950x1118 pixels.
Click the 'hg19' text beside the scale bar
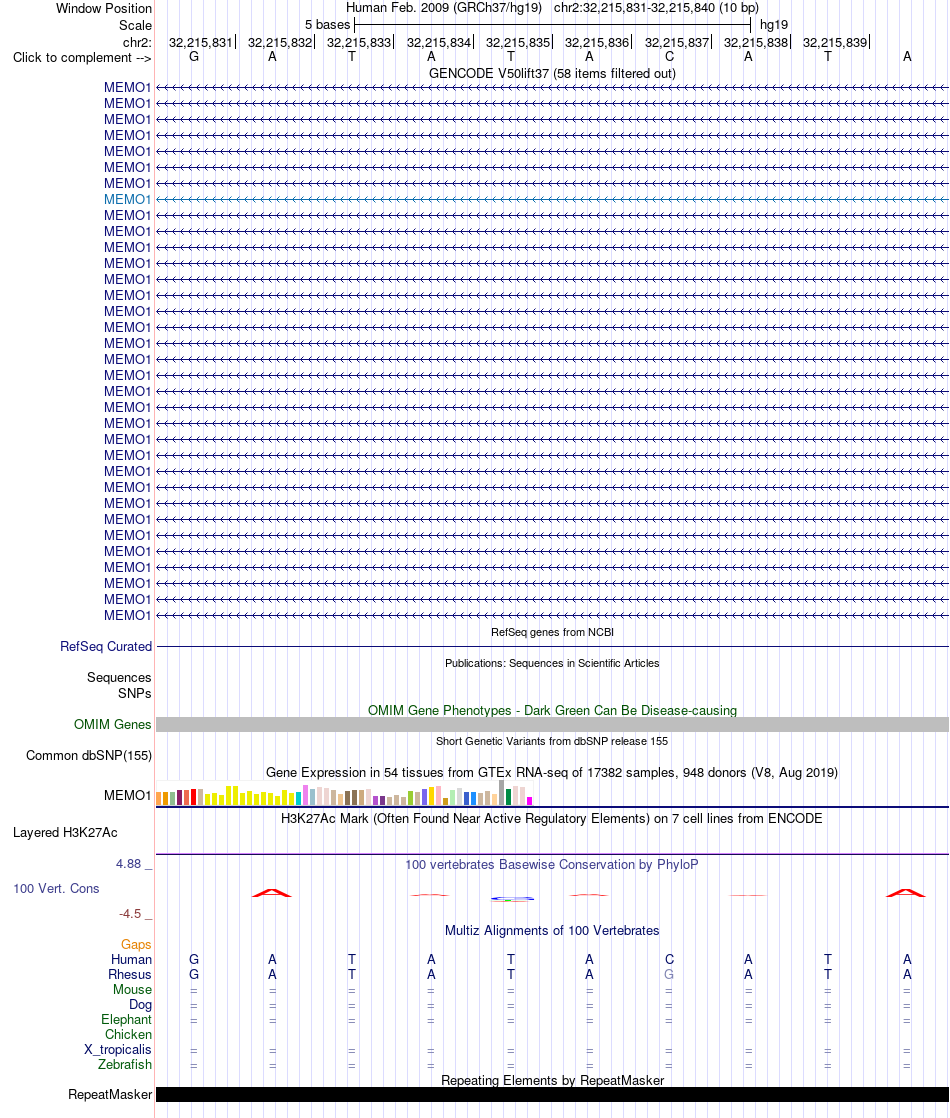774,25
